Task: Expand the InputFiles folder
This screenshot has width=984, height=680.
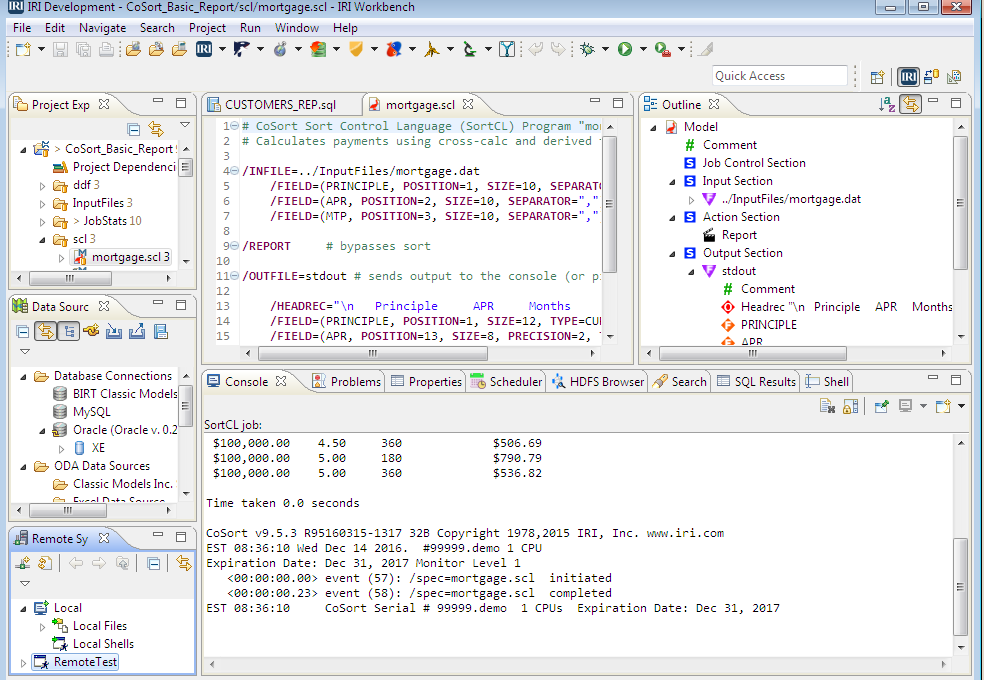Action: (x=42, y=204)
